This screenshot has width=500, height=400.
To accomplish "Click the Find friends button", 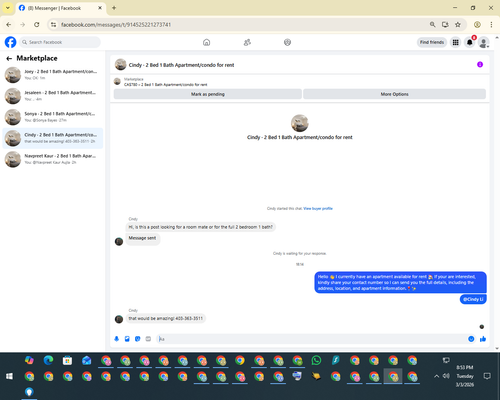I will [x=432, y=42].
